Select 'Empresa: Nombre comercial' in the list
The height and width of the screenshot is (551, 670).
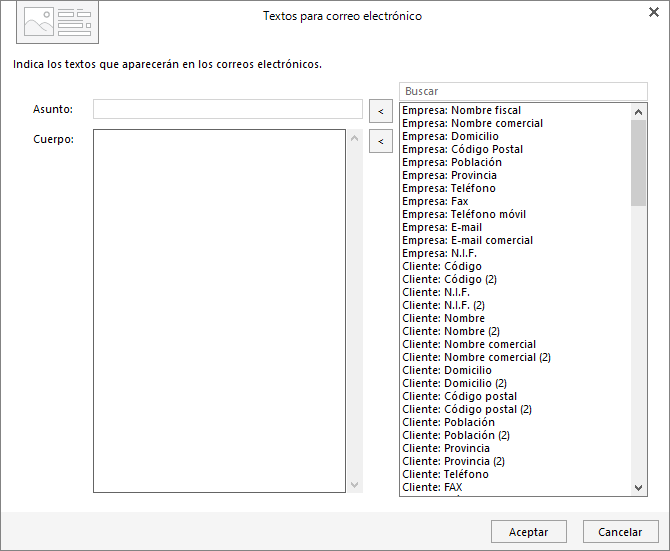click(516, 123)
